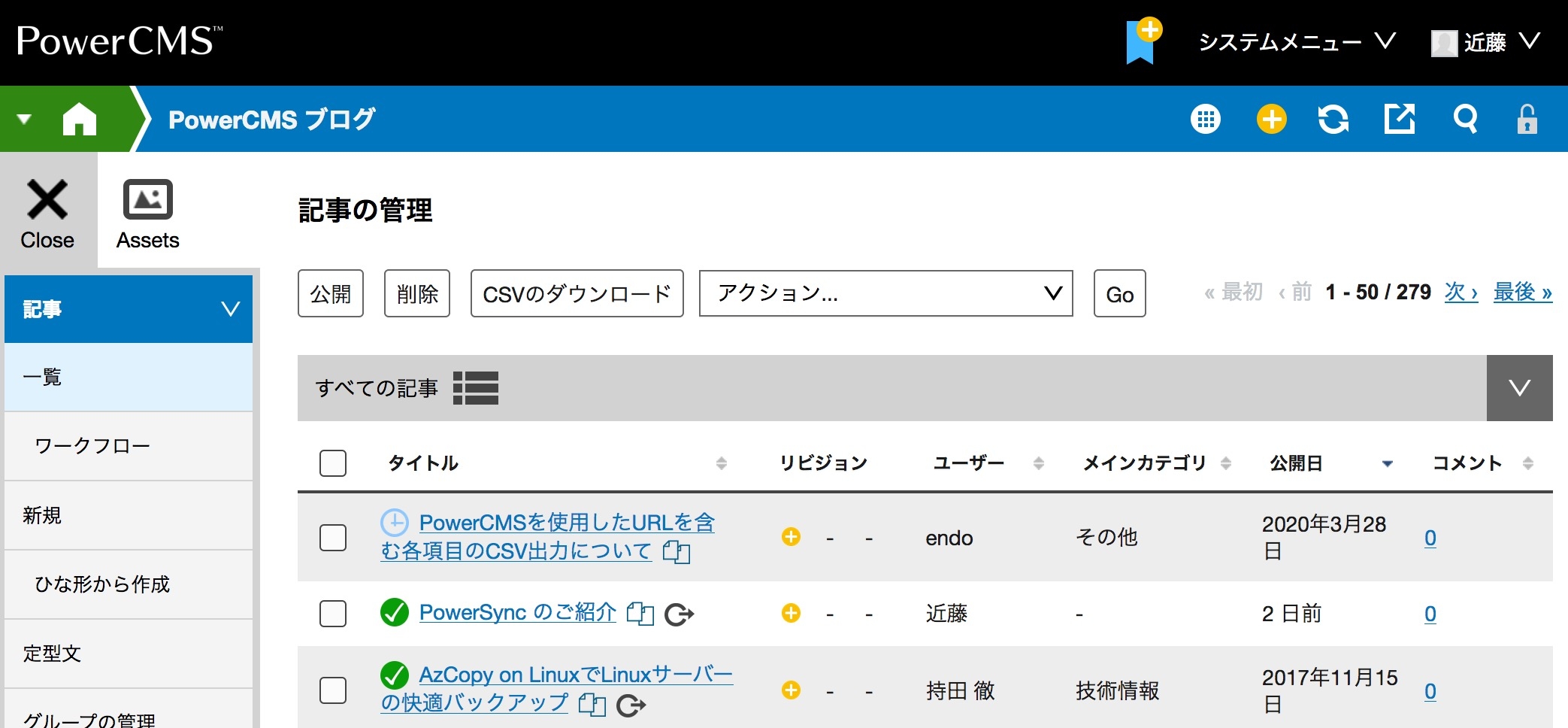Sort by コメント column arrows
Viewport: 1568px width, 728px height.
pyautogui.click(x=1528, y=463)
